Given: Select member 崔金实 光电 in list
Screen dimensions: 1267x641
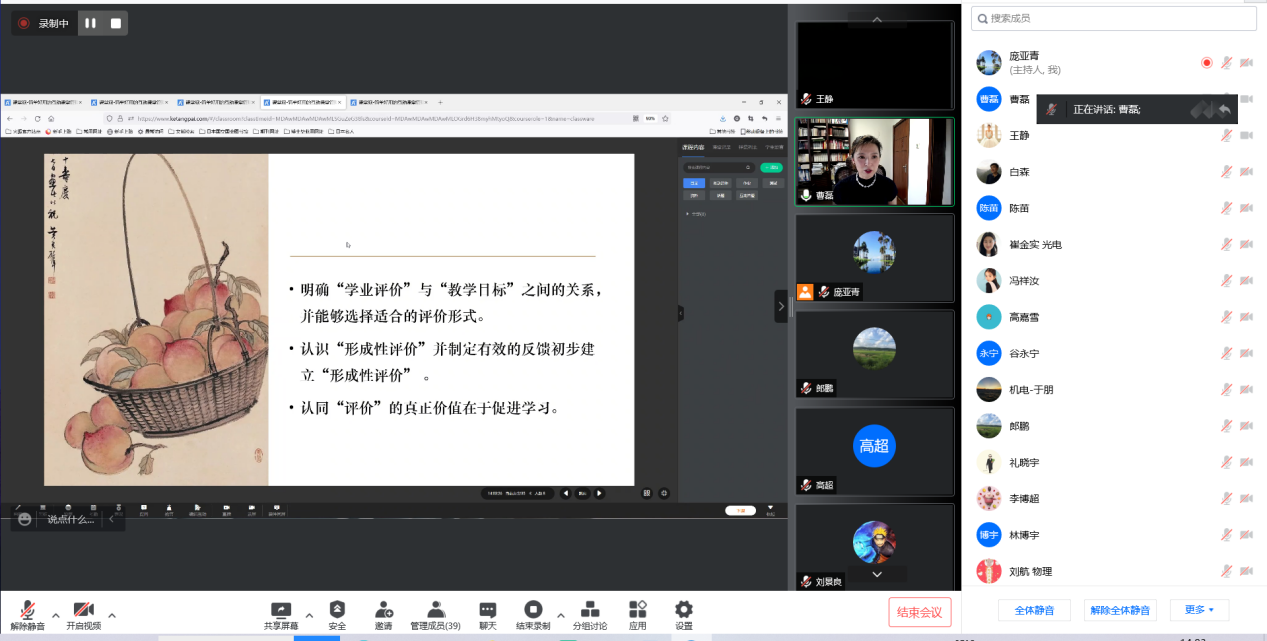Looking at the screenshot, I should pos(1114,244).
